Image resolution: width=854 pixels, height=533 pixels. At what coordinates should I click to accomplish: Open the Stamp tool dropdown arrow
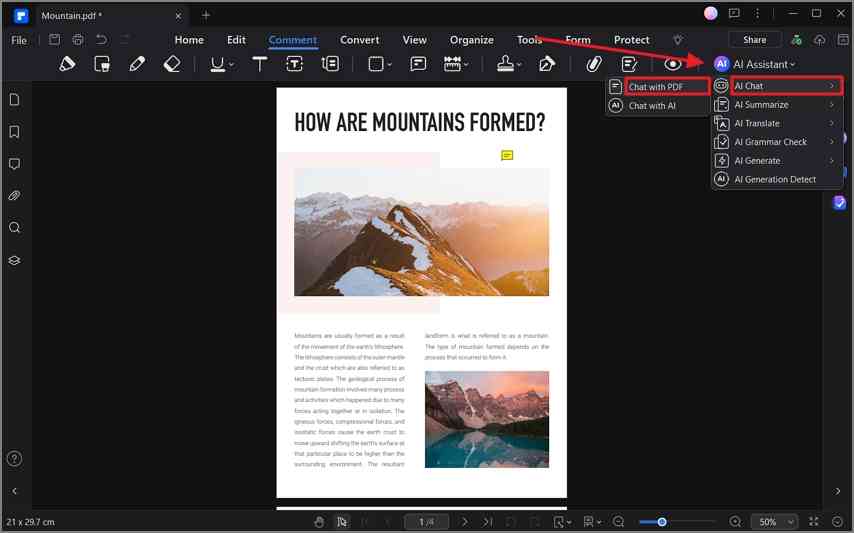pyautogui.click(x=519, y=65)
